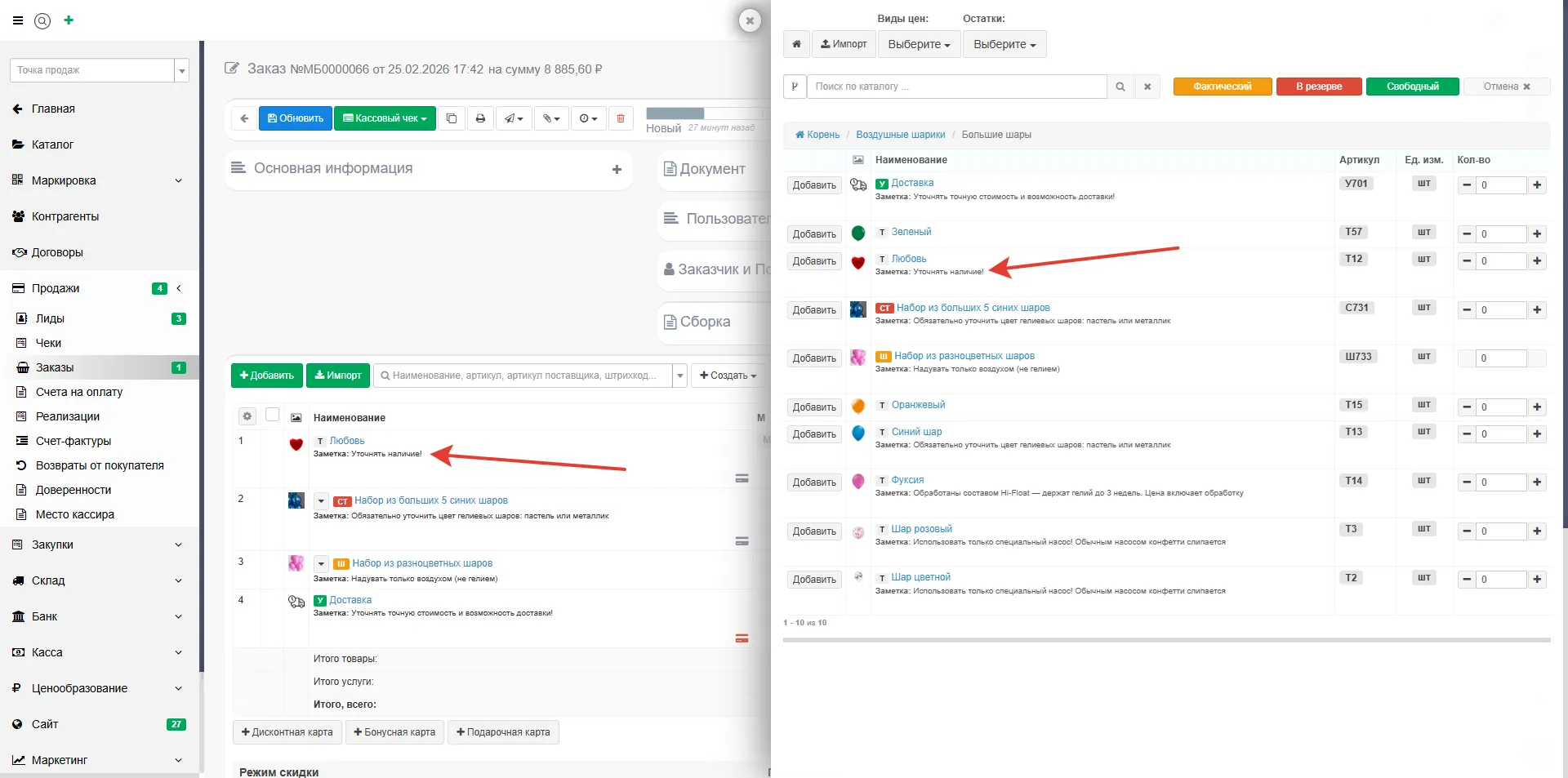Go to Каталог in the sidebar
Viewport: 1568px width, 778px height.
click(52, 144)
